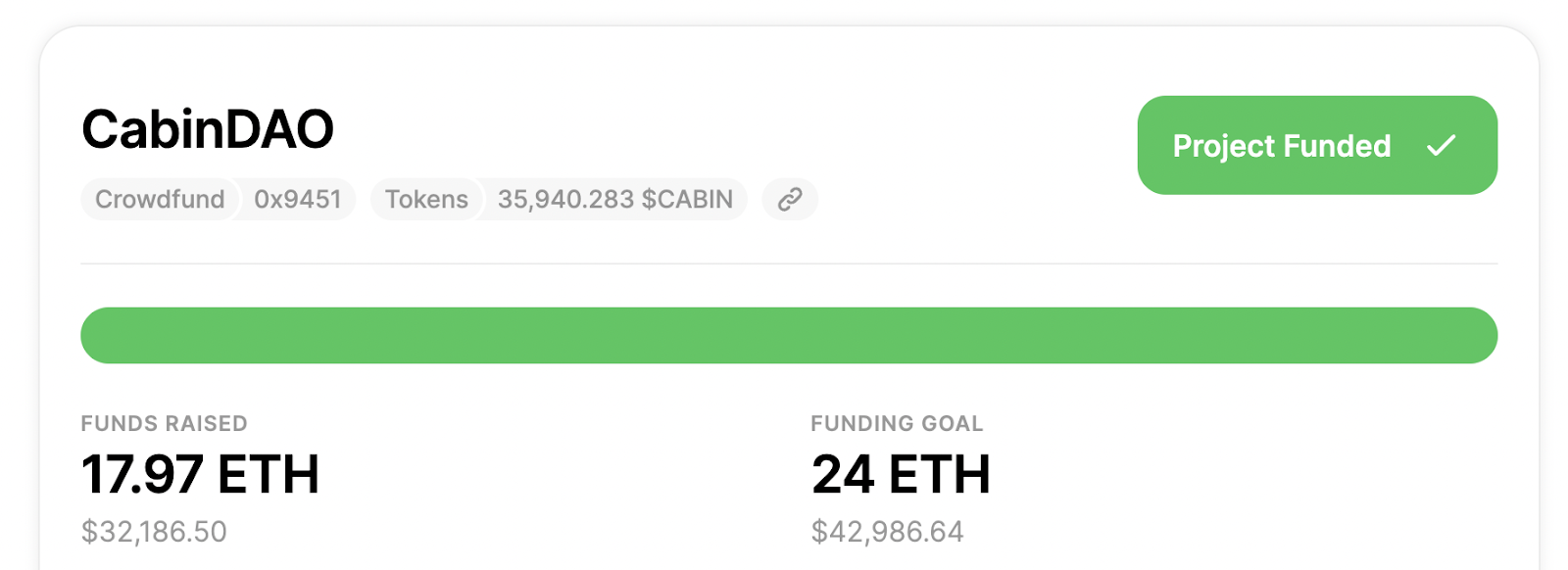Click the green funding progress bar
This screenshot has height=570, width=1568.
pos(789,335)
